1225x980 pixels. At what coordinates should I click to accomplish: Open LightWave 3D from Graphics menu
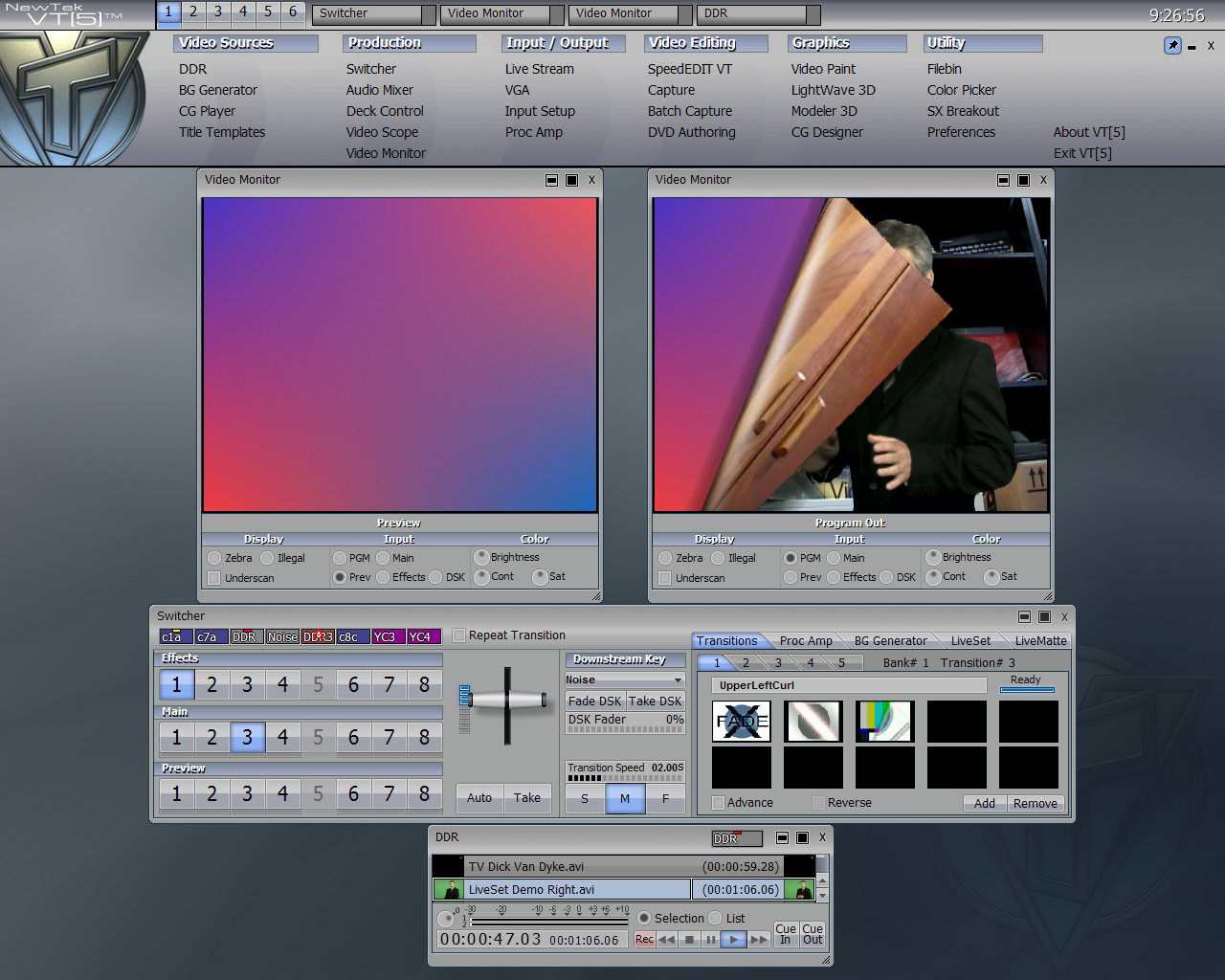tap(834, 90)
